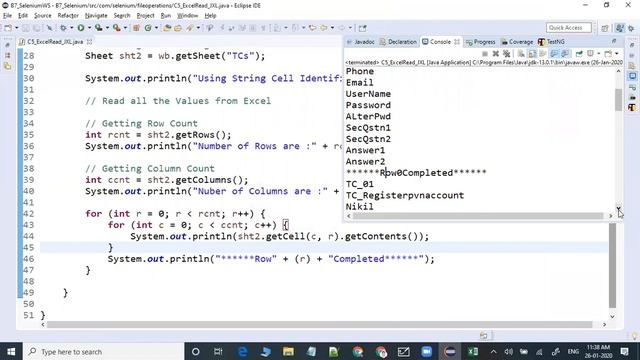
Task: Click 'TC_Registerpvnaccount' line in Console
Action: 405,196
